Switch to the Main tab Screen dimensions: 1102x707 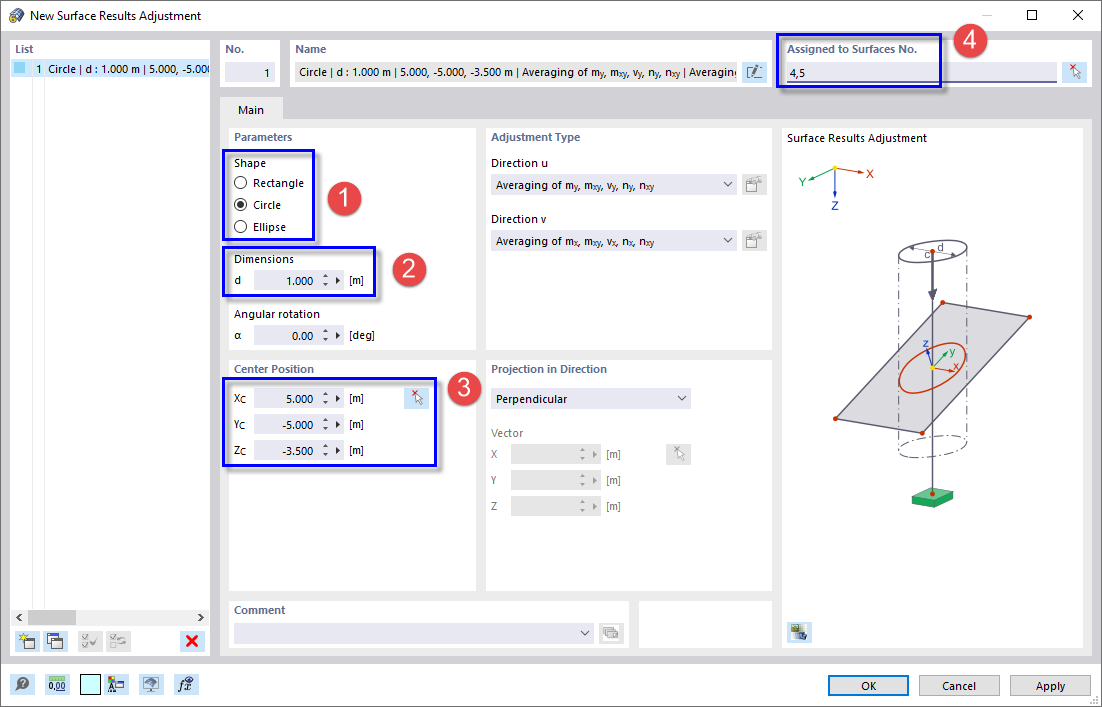coord(250,110)
